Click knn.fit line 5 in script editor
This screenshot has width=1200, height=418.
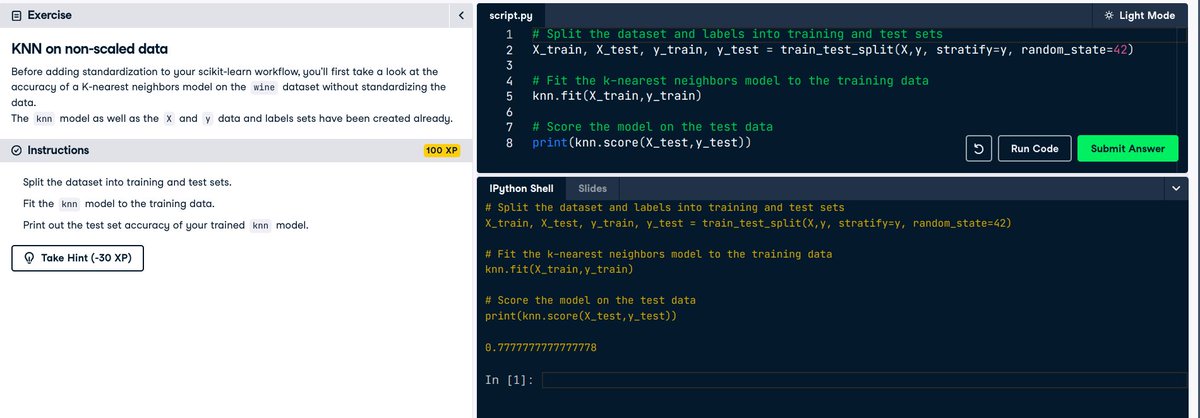(x=616, y=96)
